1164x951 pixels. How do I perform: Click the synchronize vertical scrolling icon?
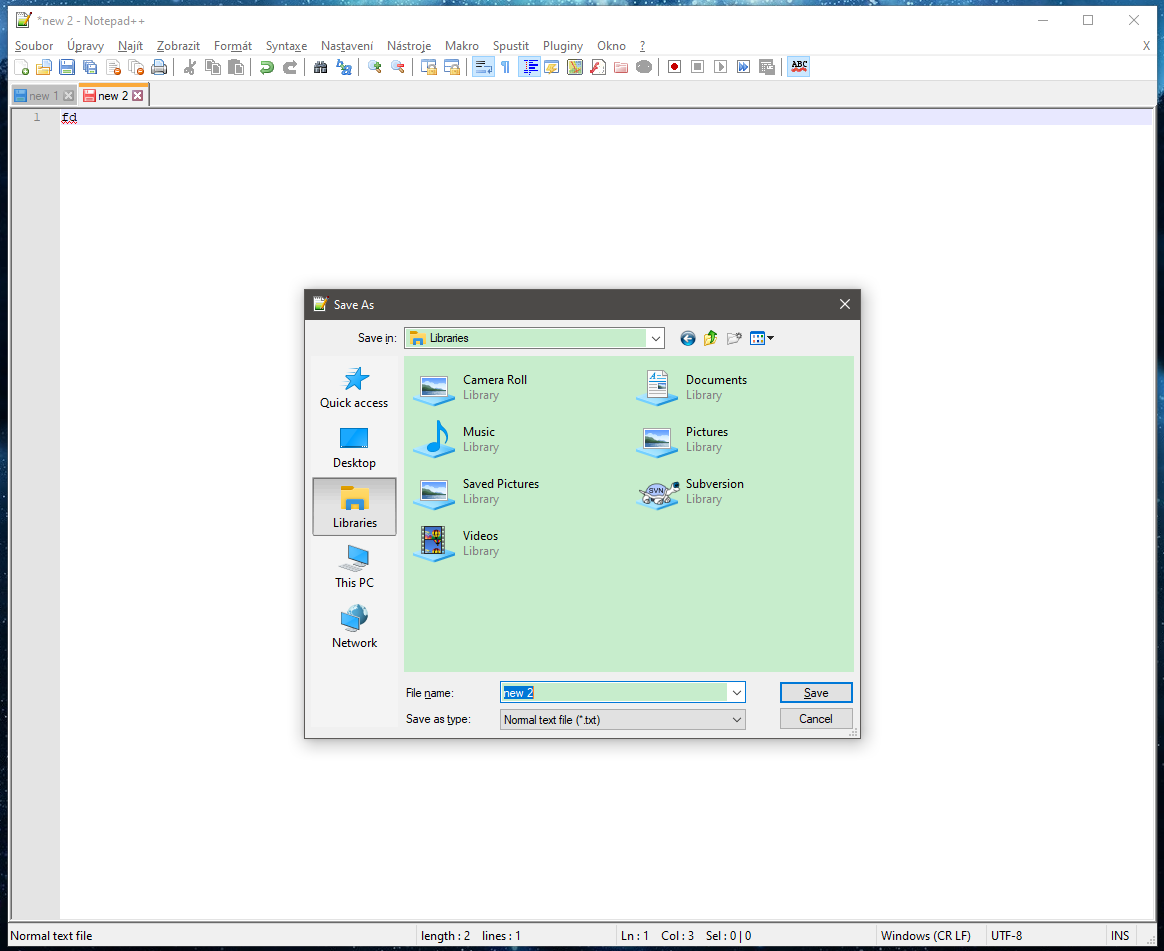coord(428,67)
